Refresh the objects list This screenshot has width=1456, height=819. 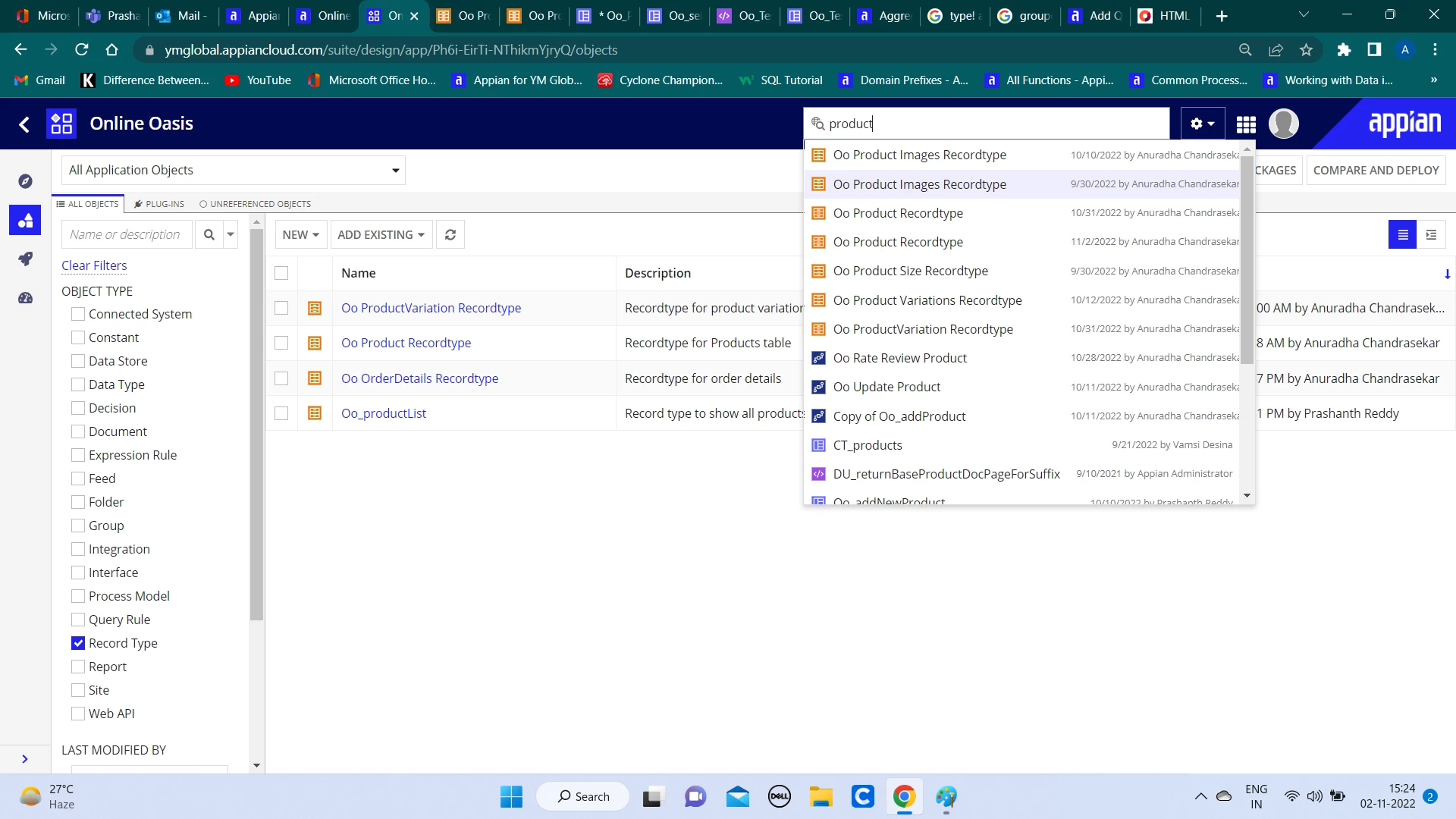pyautogui.click(x=450, y=235)
